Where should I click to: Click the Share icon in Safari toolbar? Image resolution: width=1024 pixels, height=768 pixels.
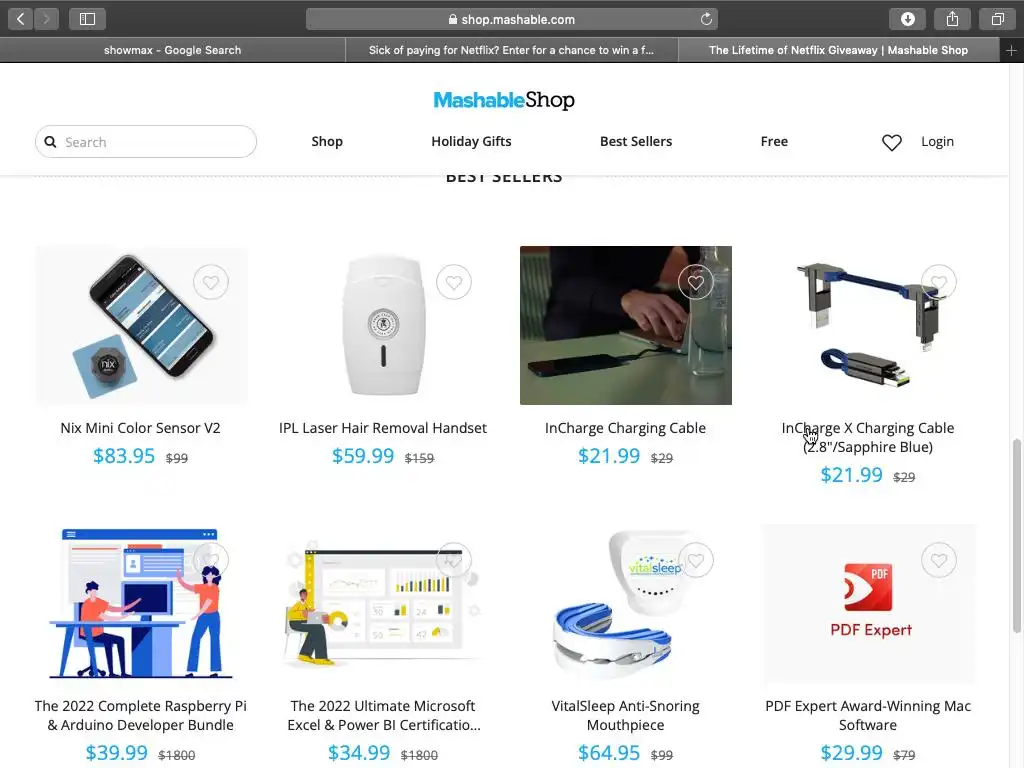pos(953,19)
